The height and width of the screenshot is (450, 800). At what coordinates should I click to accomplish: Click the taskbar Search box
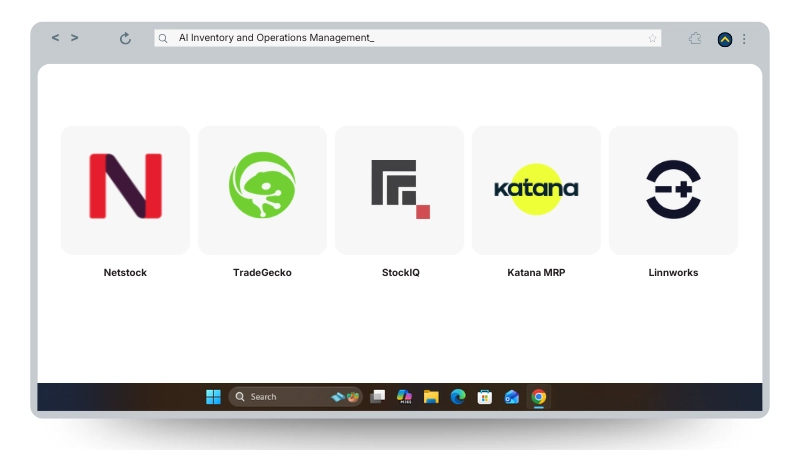(x=295, y=396)
